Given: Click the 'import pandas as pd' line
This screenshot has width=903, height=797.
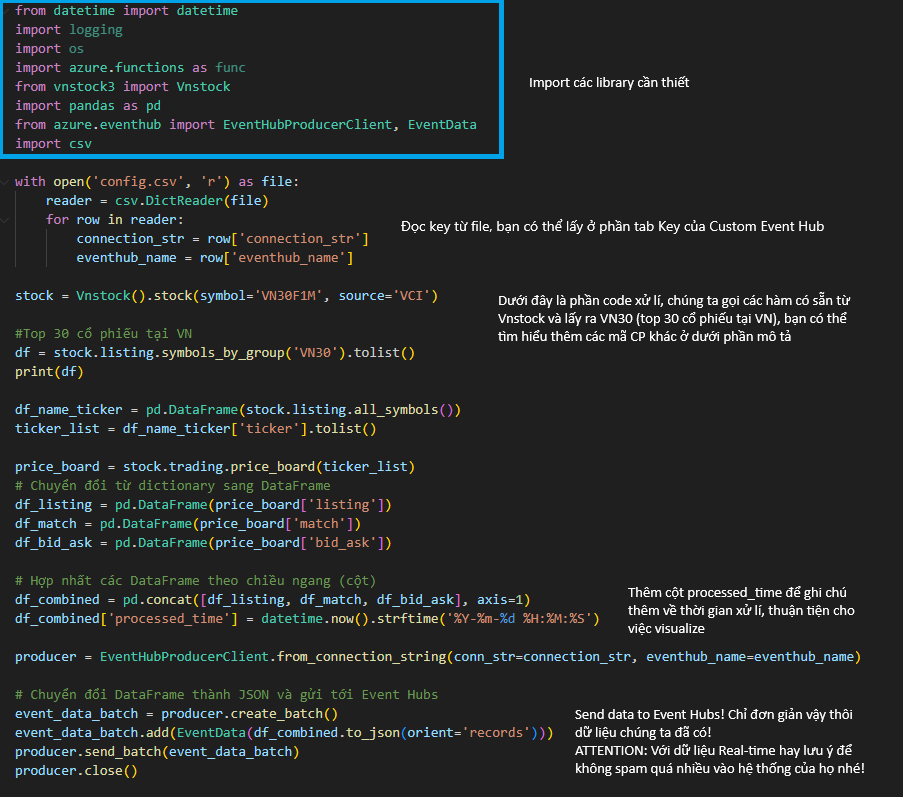Looking at the screenshot, I should pos(88,105).
